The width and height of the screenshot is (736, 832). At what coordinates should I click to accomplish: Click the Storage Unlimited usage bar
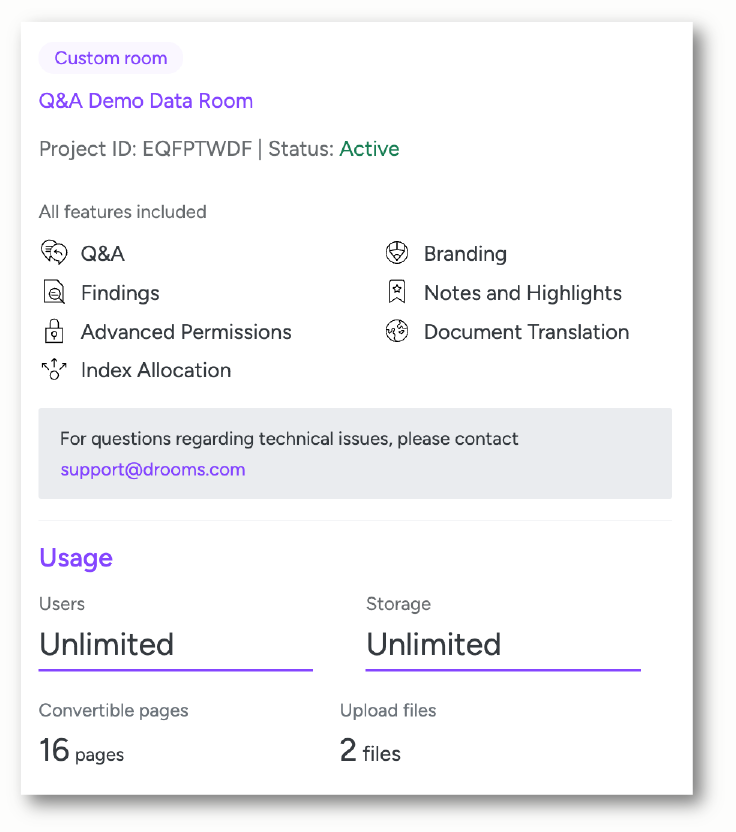click(x=503, y=670)
